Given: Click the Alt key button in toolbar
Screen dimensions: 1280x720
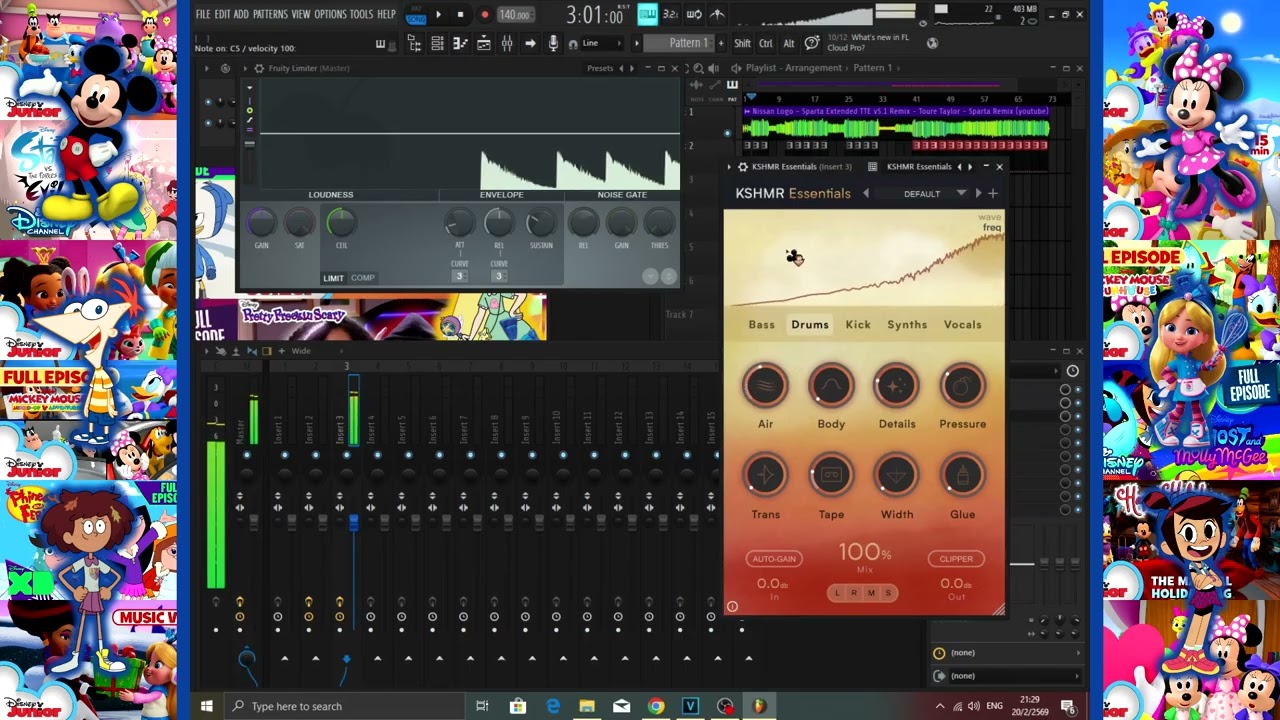Looking at the screenshot, I should pyautogui.click(x=788, y=43).
